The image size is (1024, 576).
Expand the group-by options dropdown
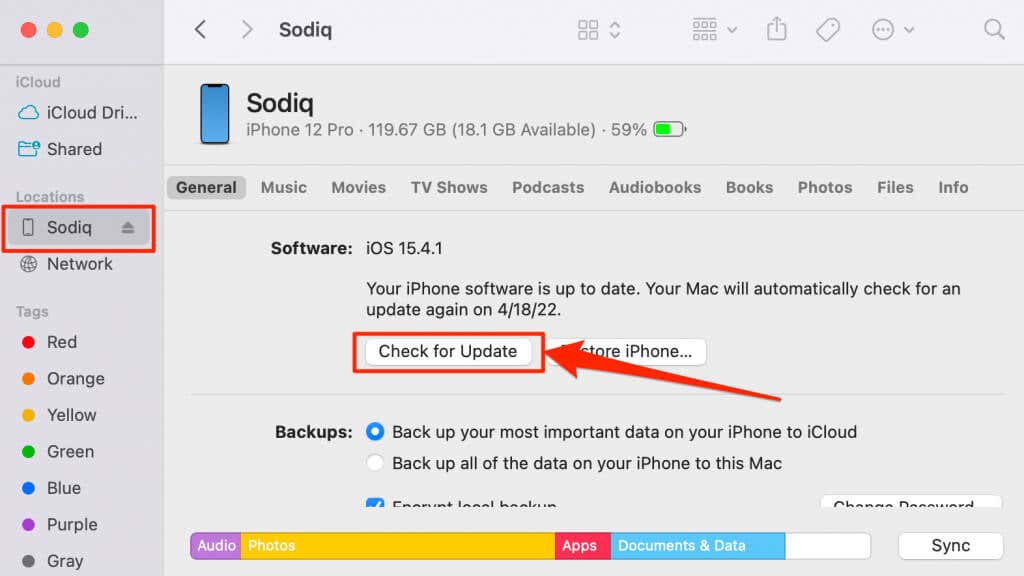click(x=714, y=29)
